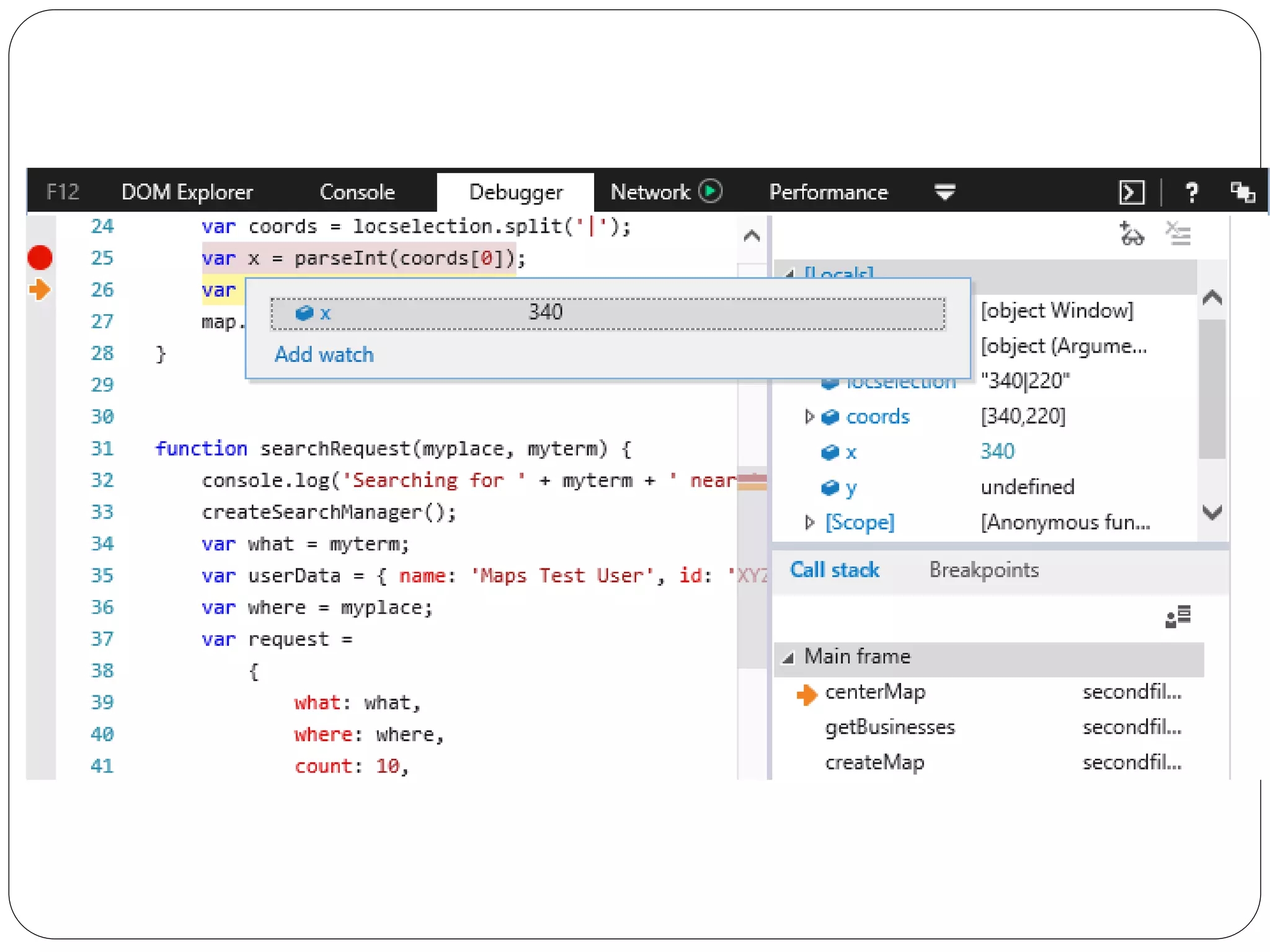The image size is (1270, 952).
Task: Click the unpin developer tools icon
Action: point(1243,192)
